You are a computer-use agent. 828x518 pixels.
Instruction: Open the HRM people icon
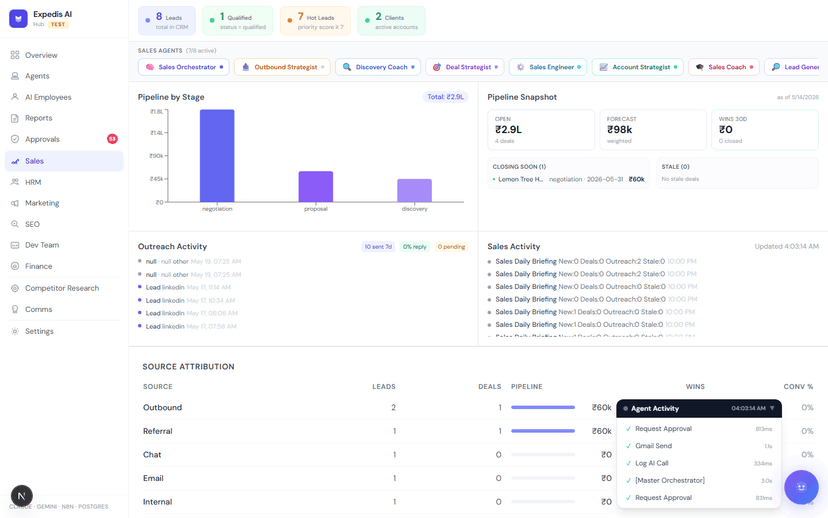point(15,182)
